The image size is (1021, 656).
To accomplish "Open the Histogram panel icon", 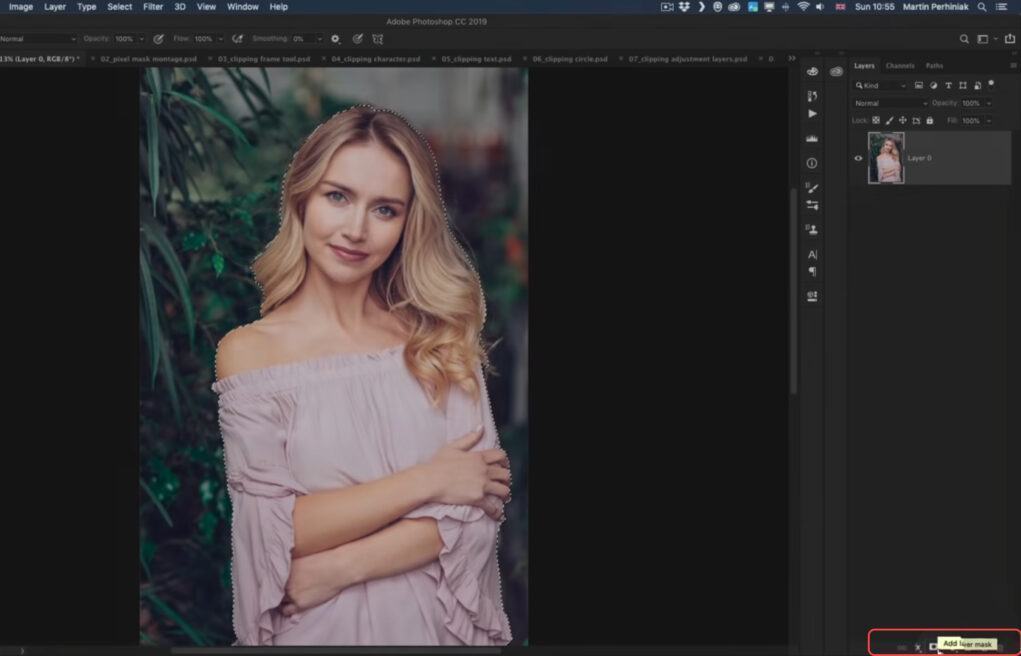I will point(812,138).
